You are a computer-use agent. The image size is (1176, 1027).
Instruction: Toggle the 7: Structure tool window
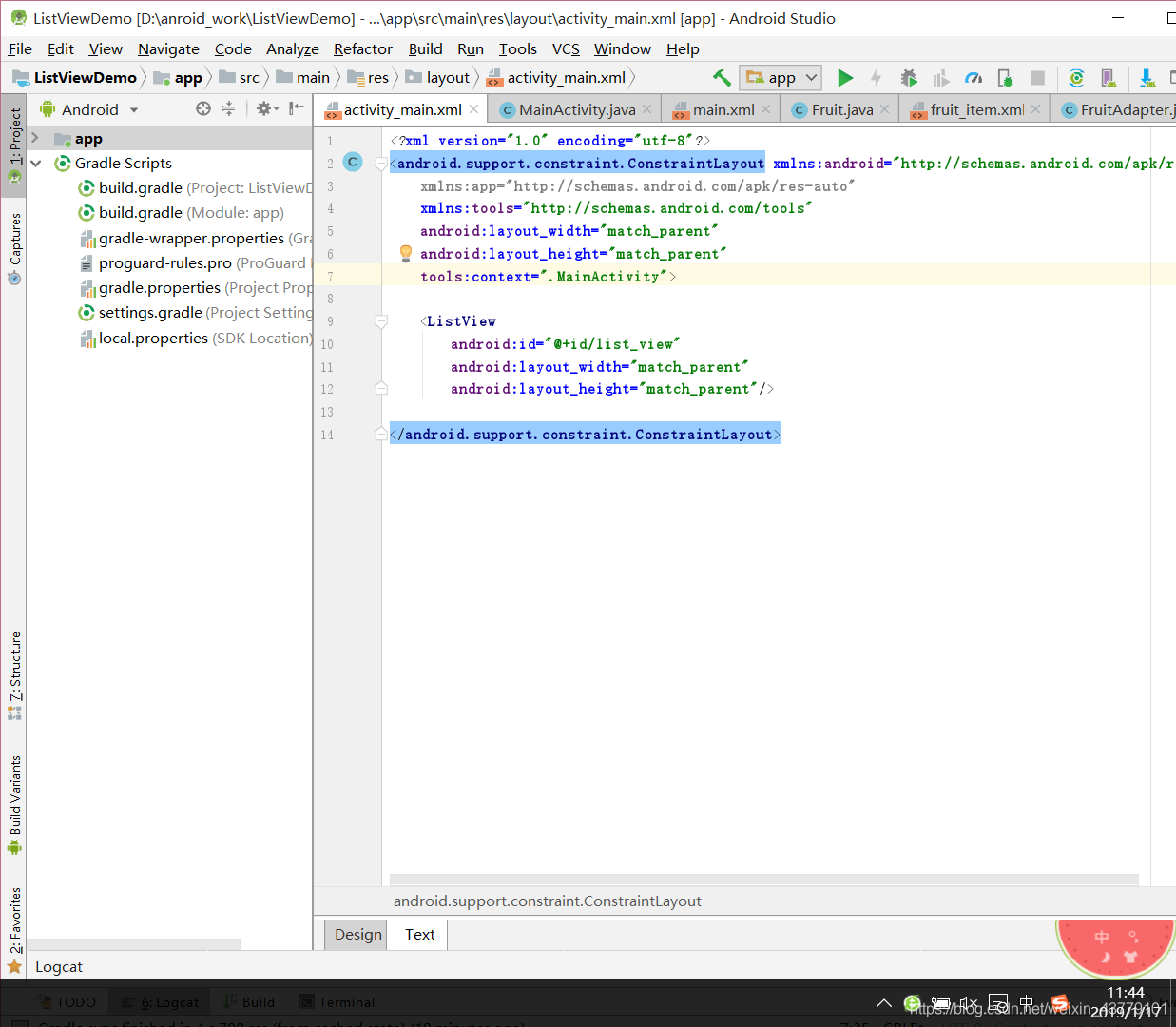14,675
